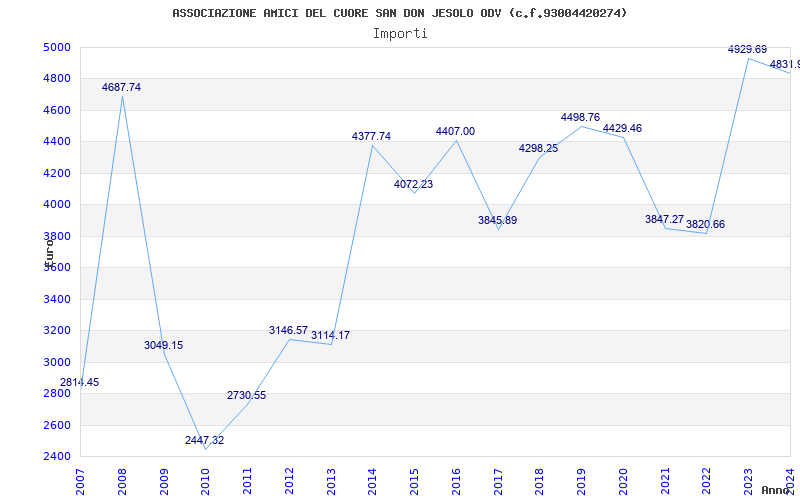Click the 3049.15 data label

coord(163,345)
